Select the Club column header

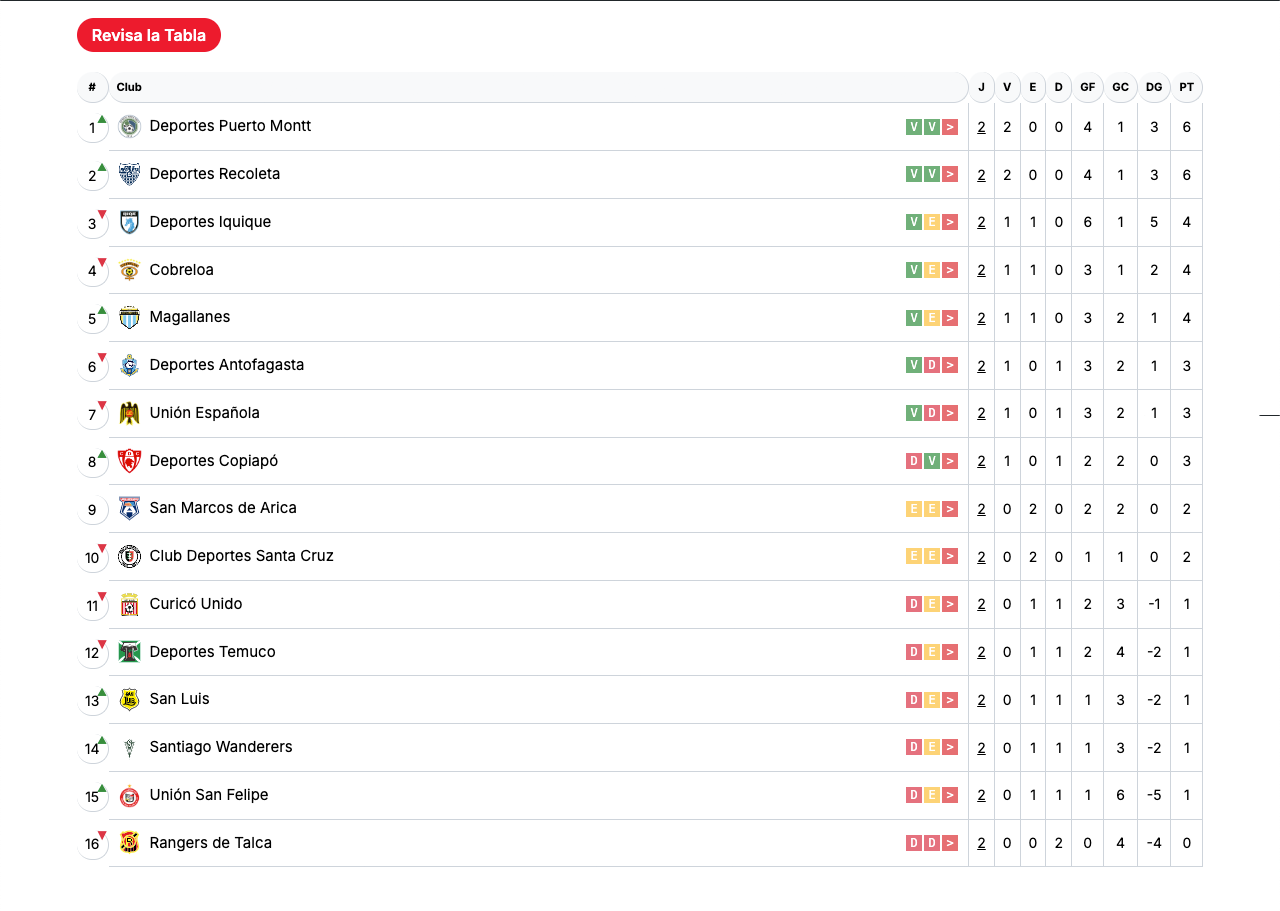coord(129,87)
